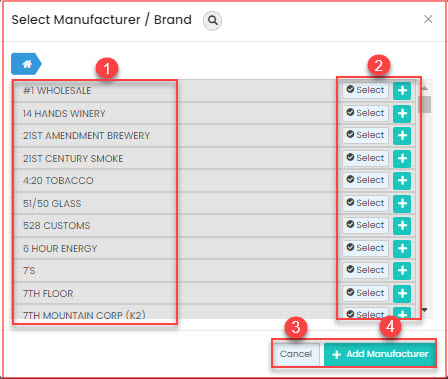Viewport: 448px width, 379px height.
Task: Click plus icon next to 7TH FLOOR
Action: [402, 293]
